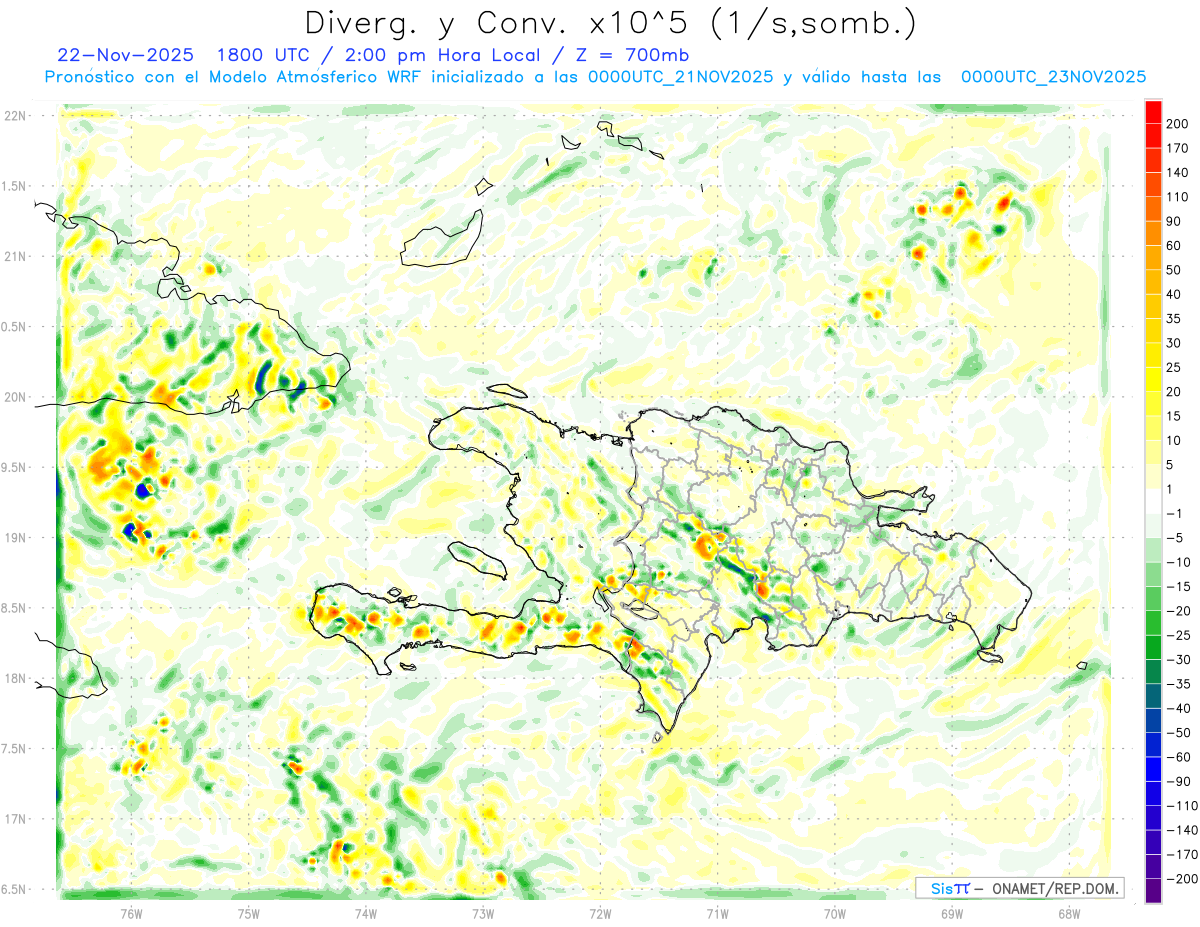Click the '22N' latitude label
Screen dimensions: 1200x927
click(x=15, y=116)
